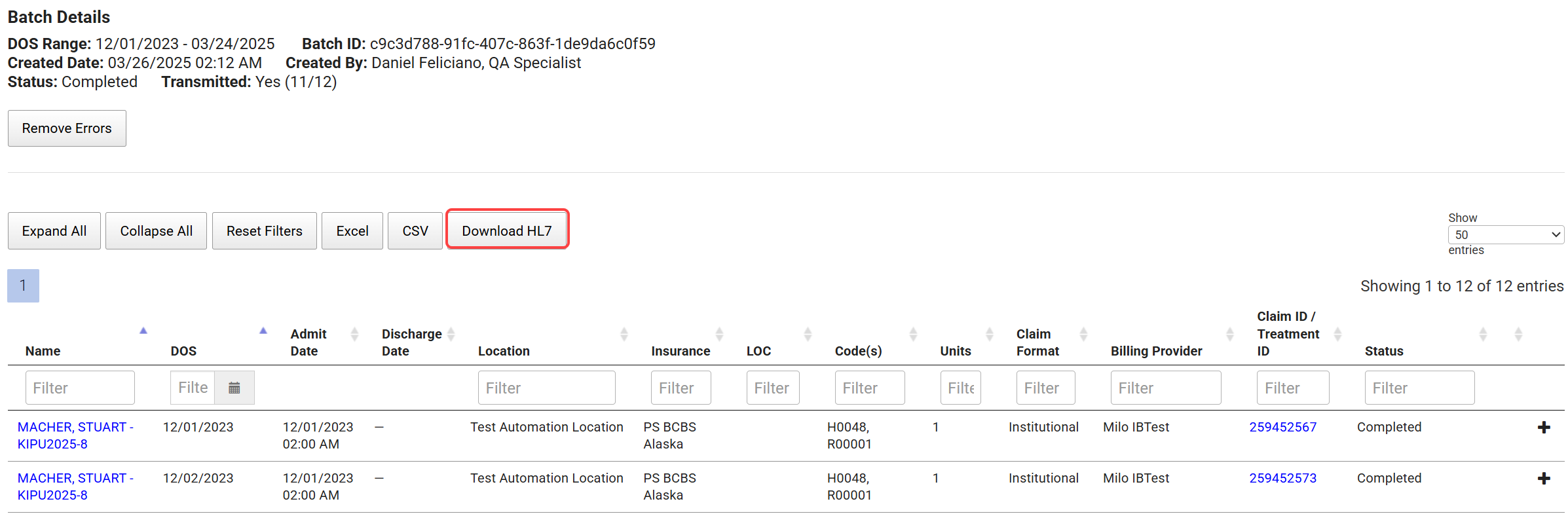The image size is (1568, 514).
Task: Open claim ID 259452567 link
Action: coord(1282,428)
